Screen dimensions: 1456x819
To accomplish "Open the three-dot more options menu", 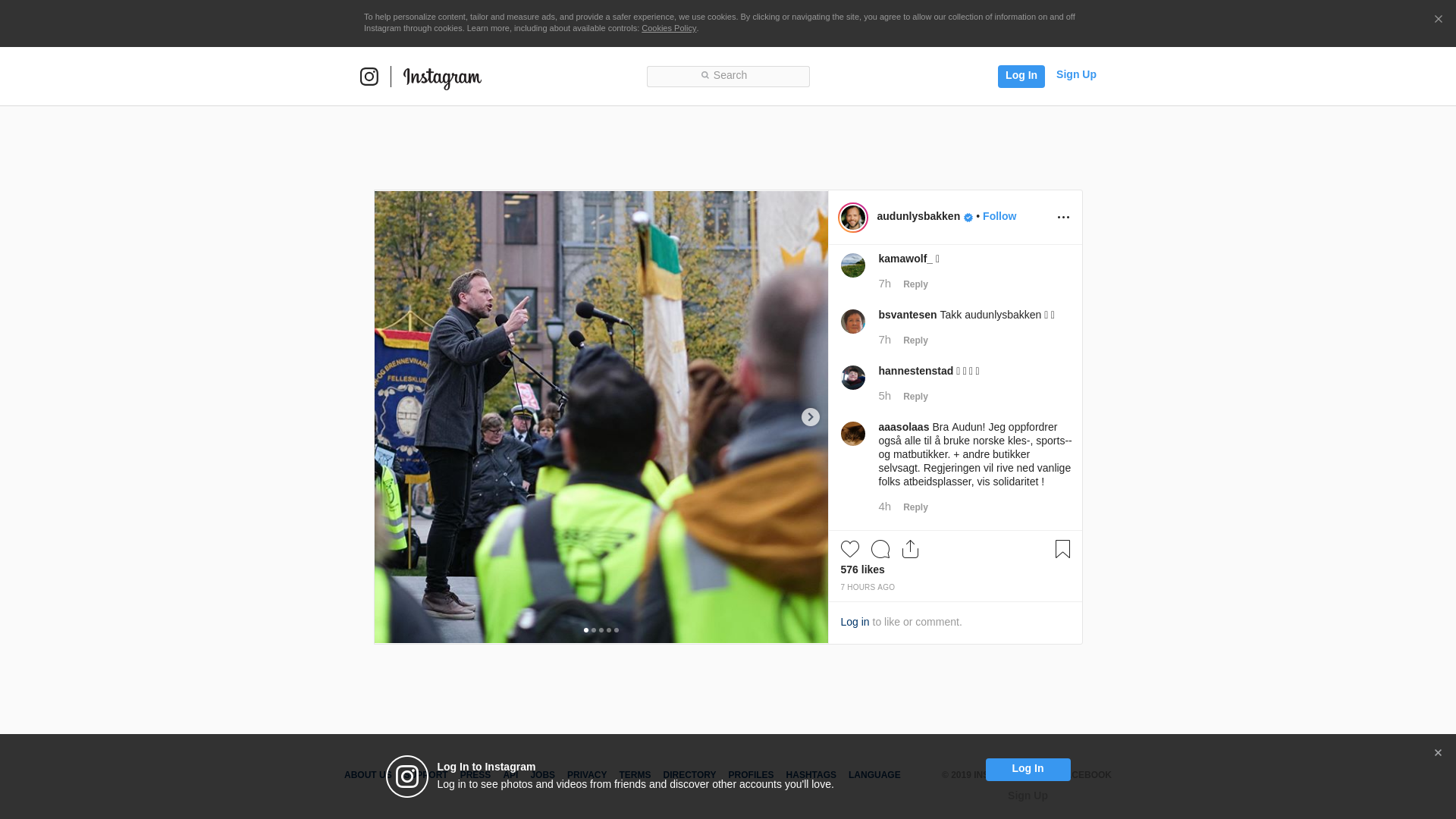I will coord(1063,218).
